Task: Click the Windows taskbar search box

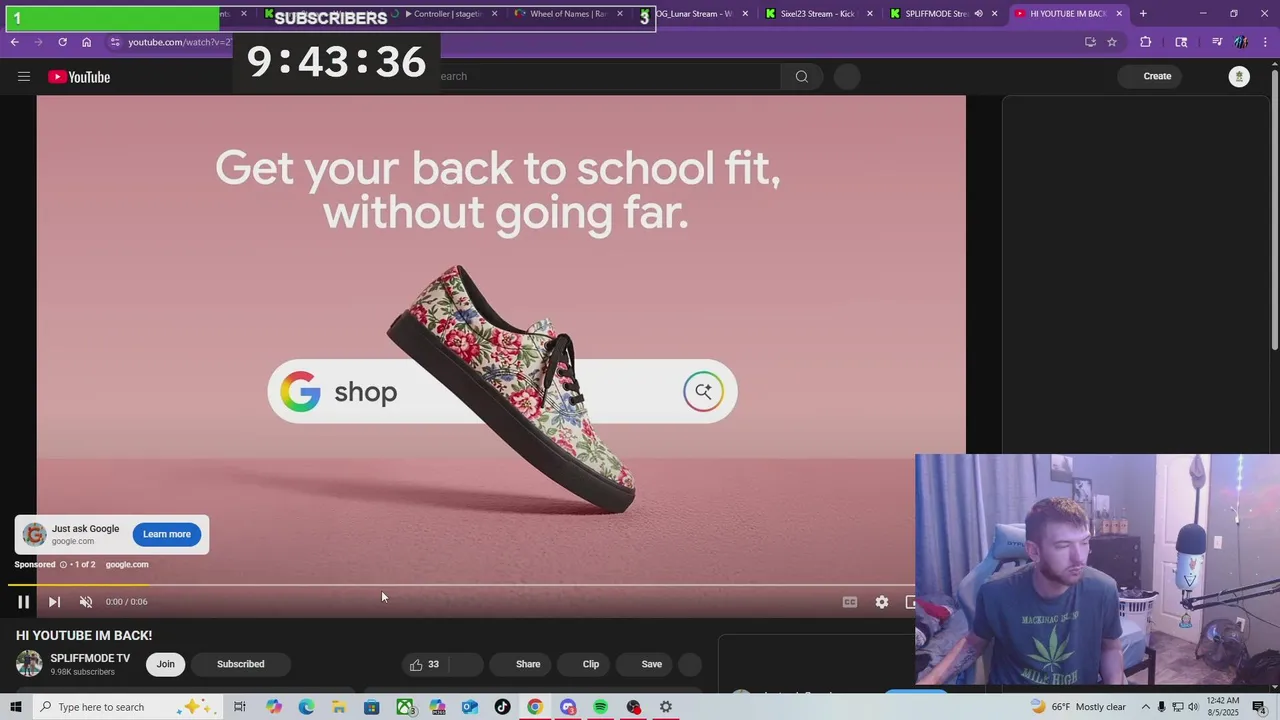Action: click(128, 707)
